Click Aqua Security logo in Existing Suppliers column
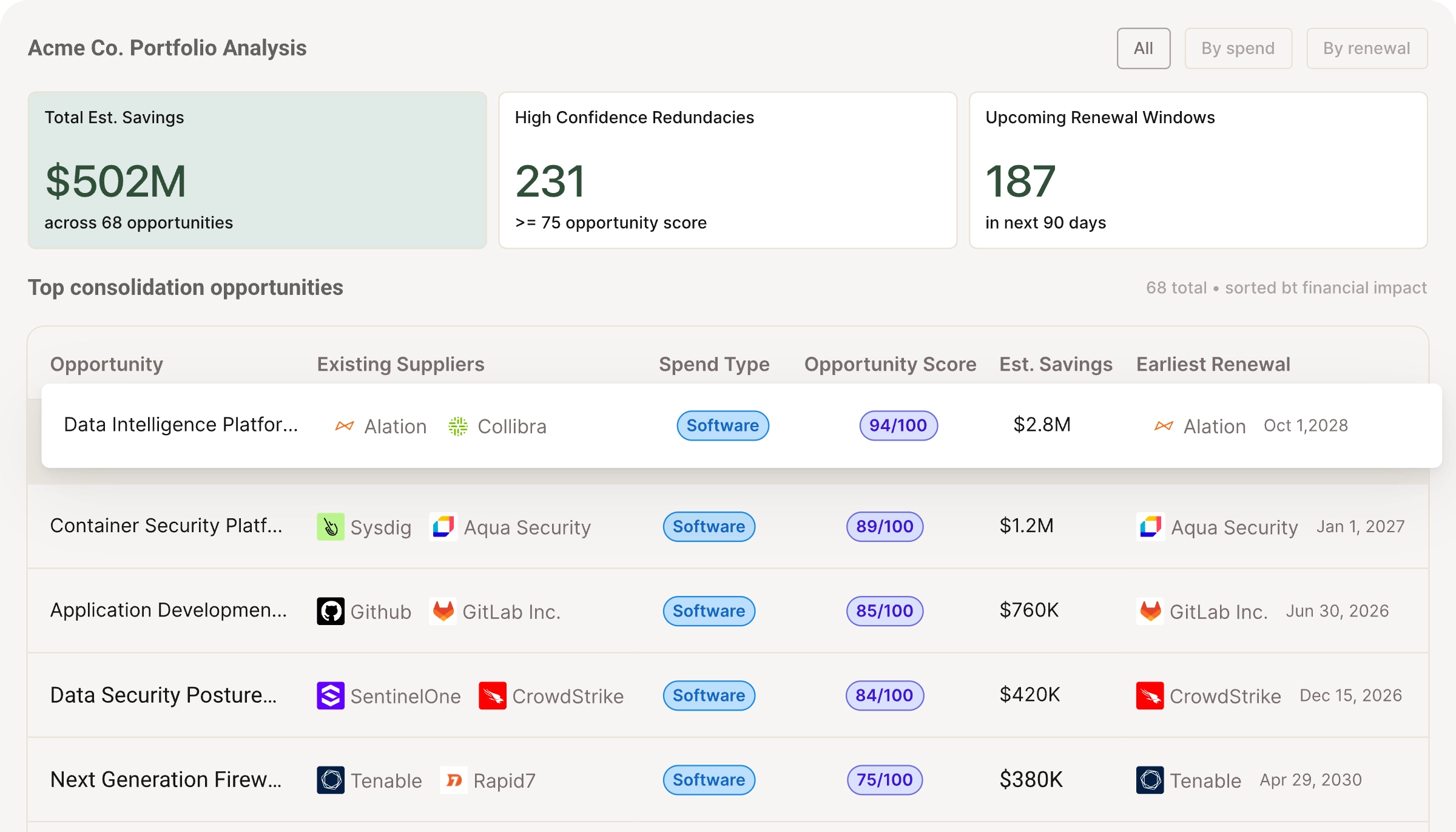The height and width of the screenshot is (832, 1456). coord(443,527)
